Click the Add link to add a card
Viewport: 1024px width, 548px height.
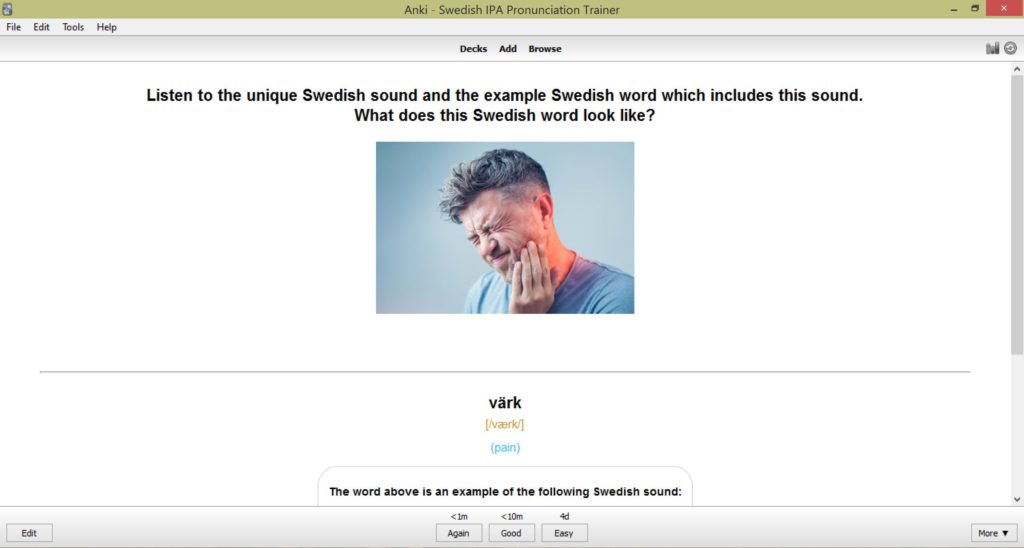click(x=507, y=48)
